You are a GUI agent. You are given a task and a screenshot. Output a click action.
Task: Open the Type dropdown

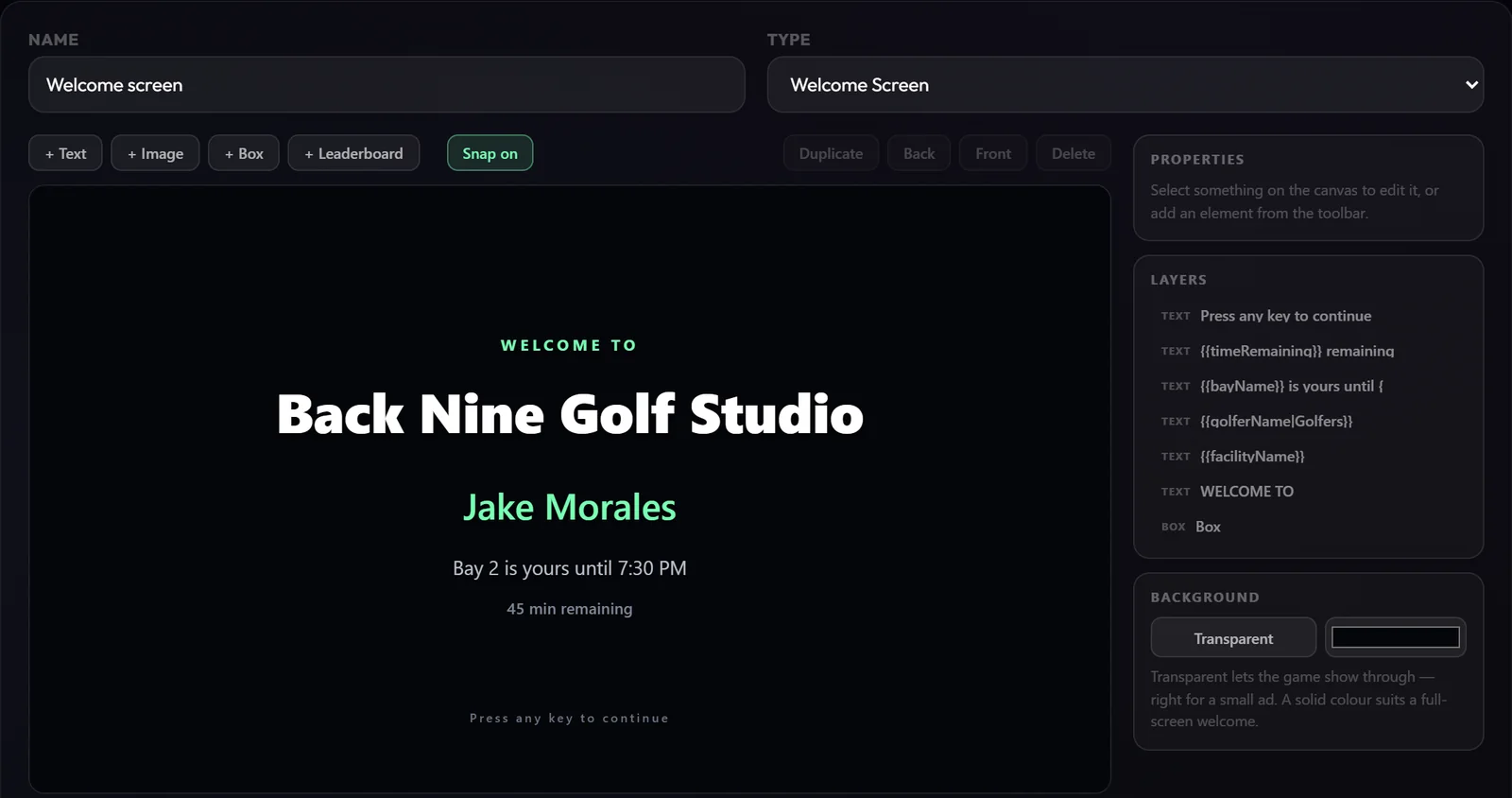click(x=1125, y=85)
